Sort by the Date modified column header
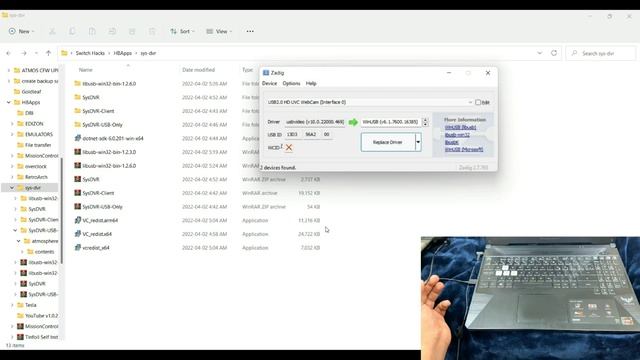This screenshot has height=360, width=640. (198, 70)
